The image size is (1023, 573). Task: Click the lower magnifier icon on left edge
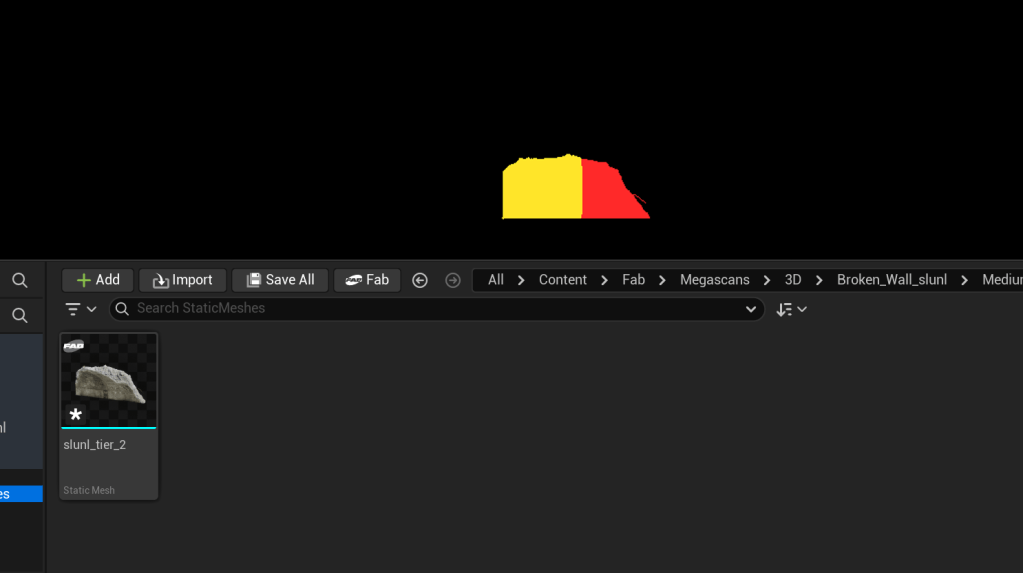tap(20, 316)
